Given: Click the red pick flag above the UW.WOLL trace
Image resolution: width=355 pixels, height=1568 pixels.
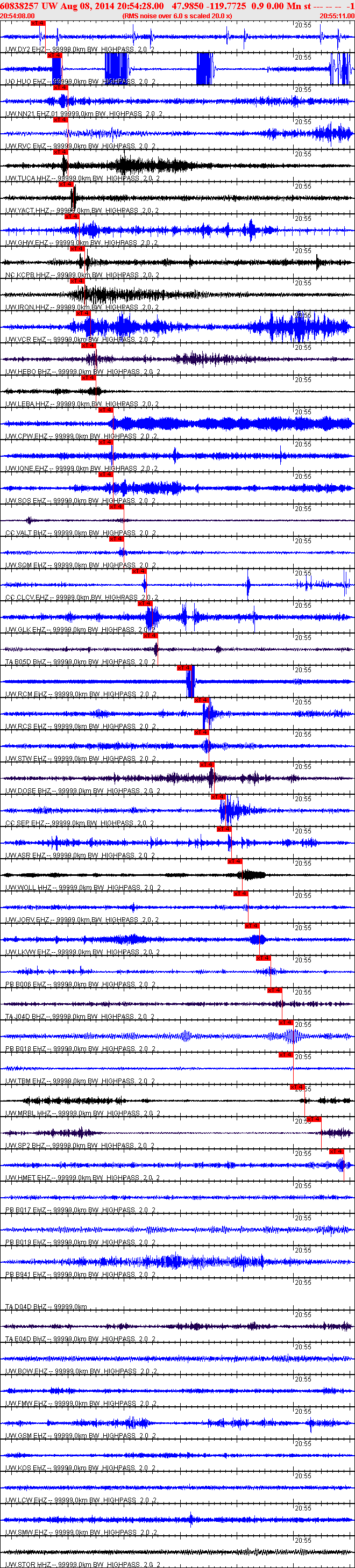Looking at the screenshot, I should [235, 861].
